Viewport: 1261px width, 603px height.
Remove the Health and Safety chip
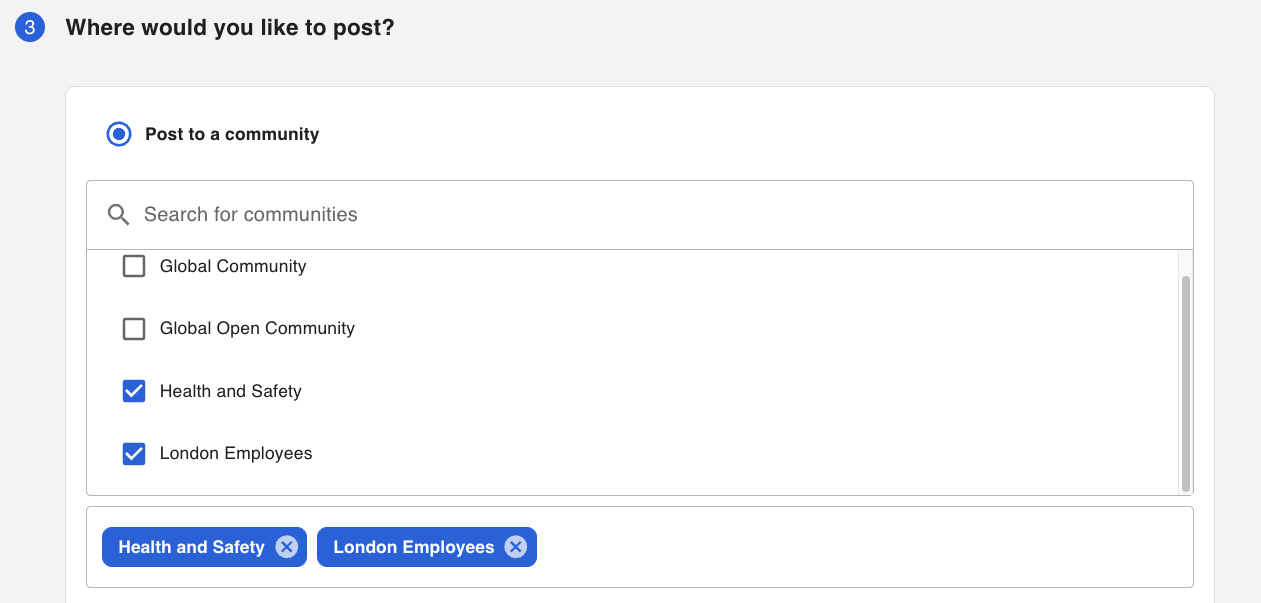click(x=287, y=547)
